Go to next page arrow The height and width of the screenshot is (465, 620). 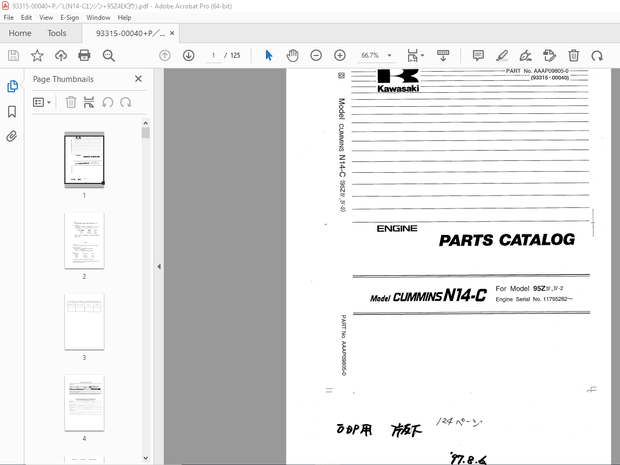189,55
